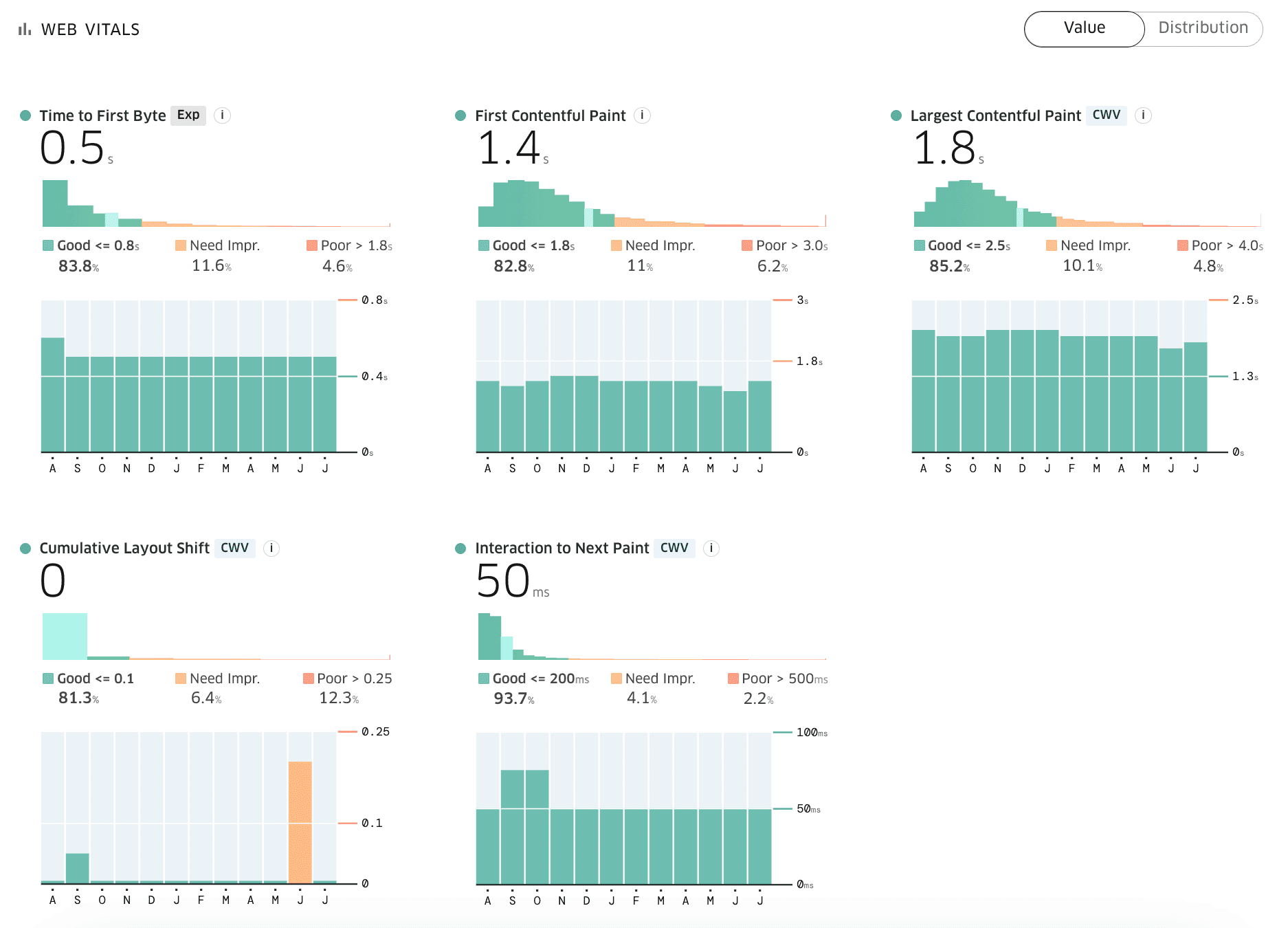Click the 0.5 s Time to First Byte value
The height and width of the screenshot is (928, 1288).
(77, 148)
